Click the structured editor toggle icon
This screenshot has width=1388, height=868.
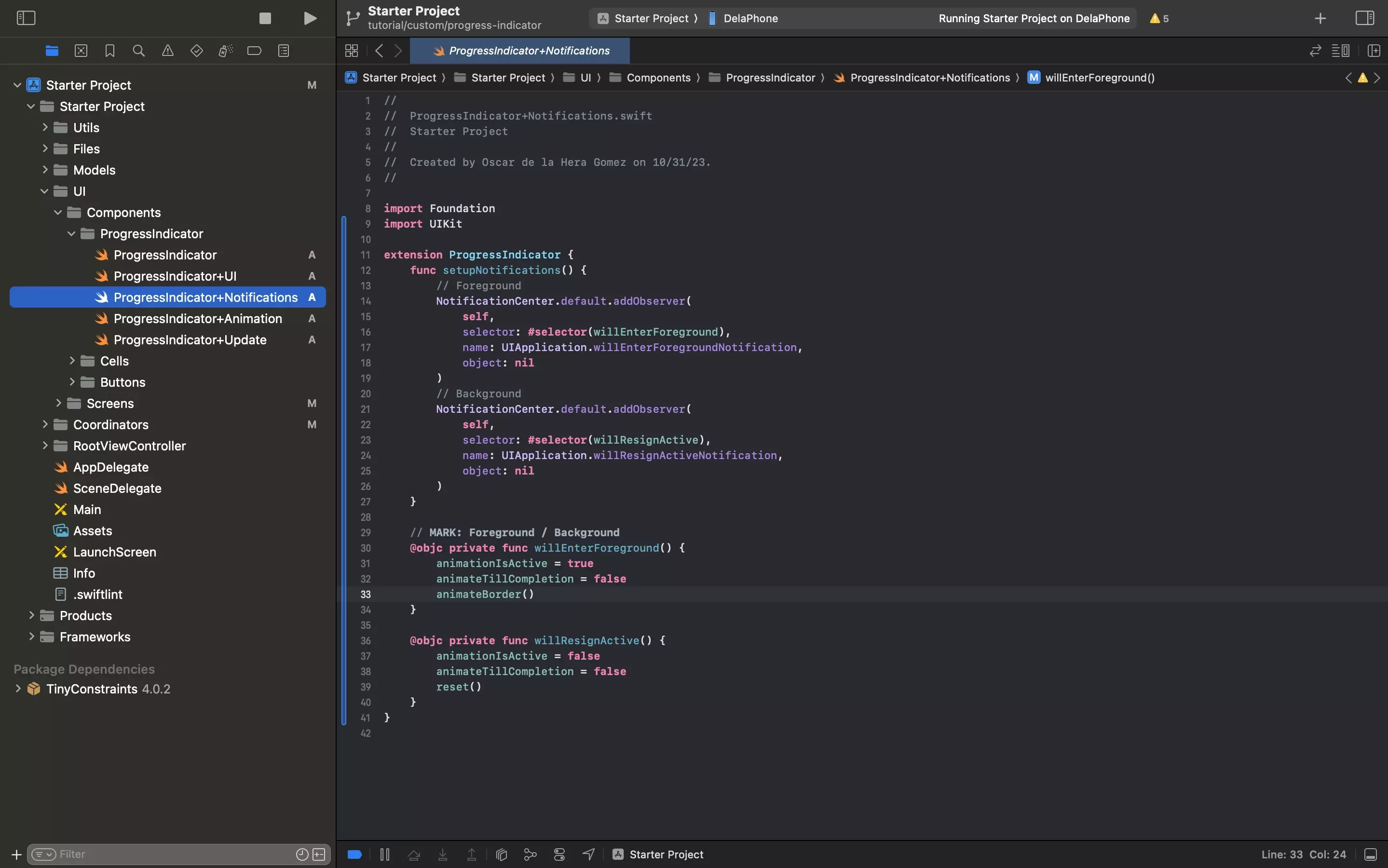point(1341,51)
